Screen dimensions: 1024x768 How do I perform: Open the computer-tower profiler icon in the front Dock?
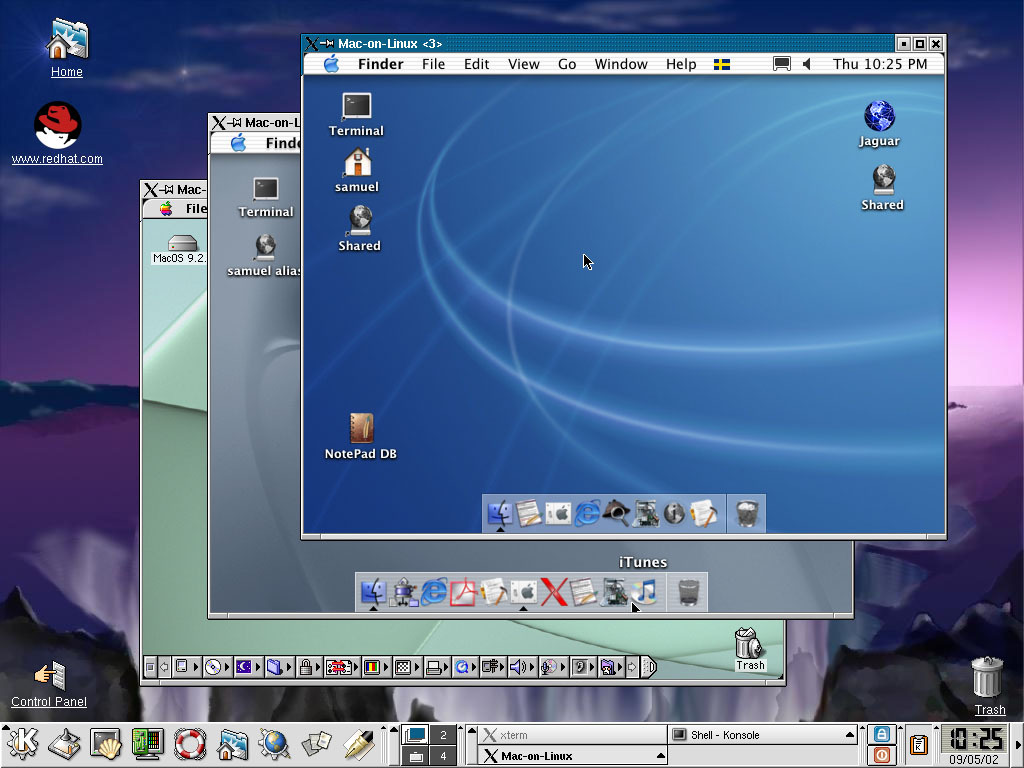(x=645, y=513)
